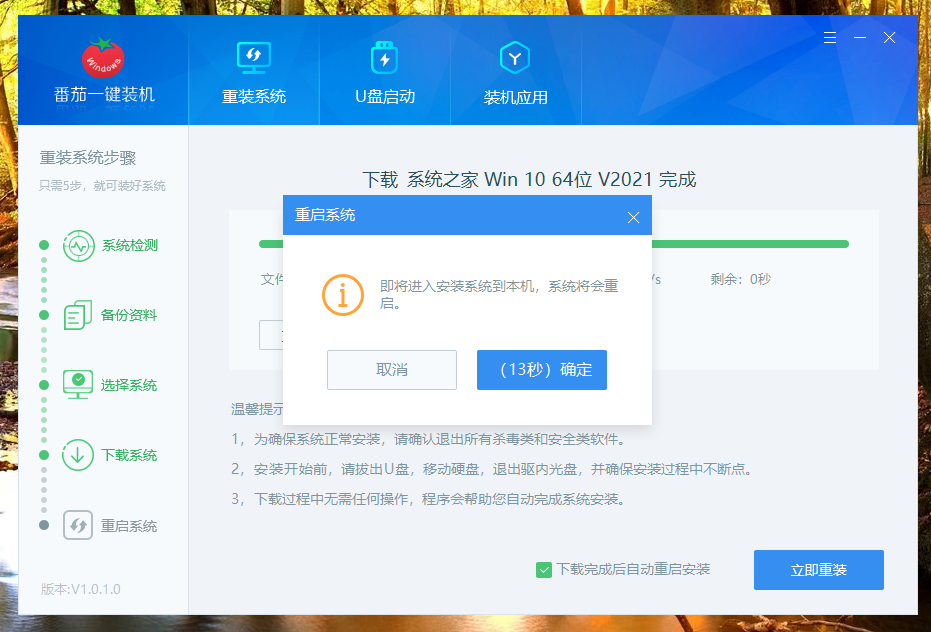
Task: Click the 版本:V1.0.1.0 version text
Action: coord(81,589)
